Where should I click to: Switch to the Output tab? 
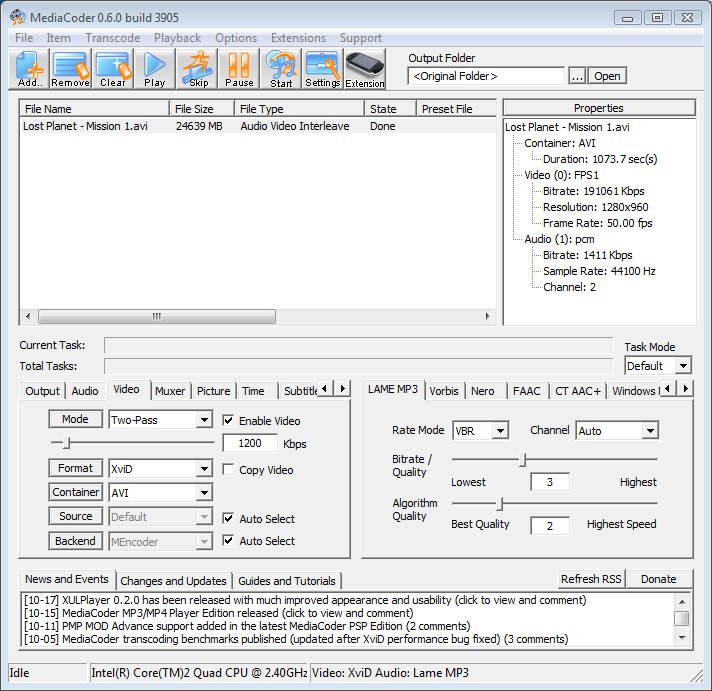tap(42, 391)
